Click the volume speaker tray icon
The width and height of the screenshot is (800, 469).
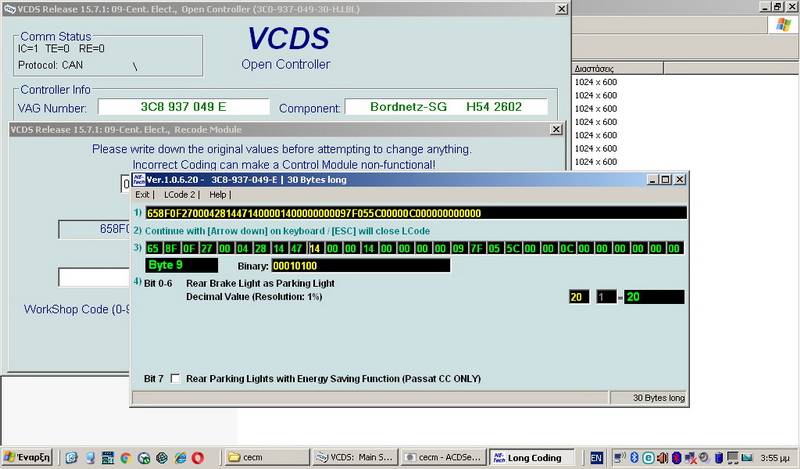pyautogui.click(x=662, y=457)
